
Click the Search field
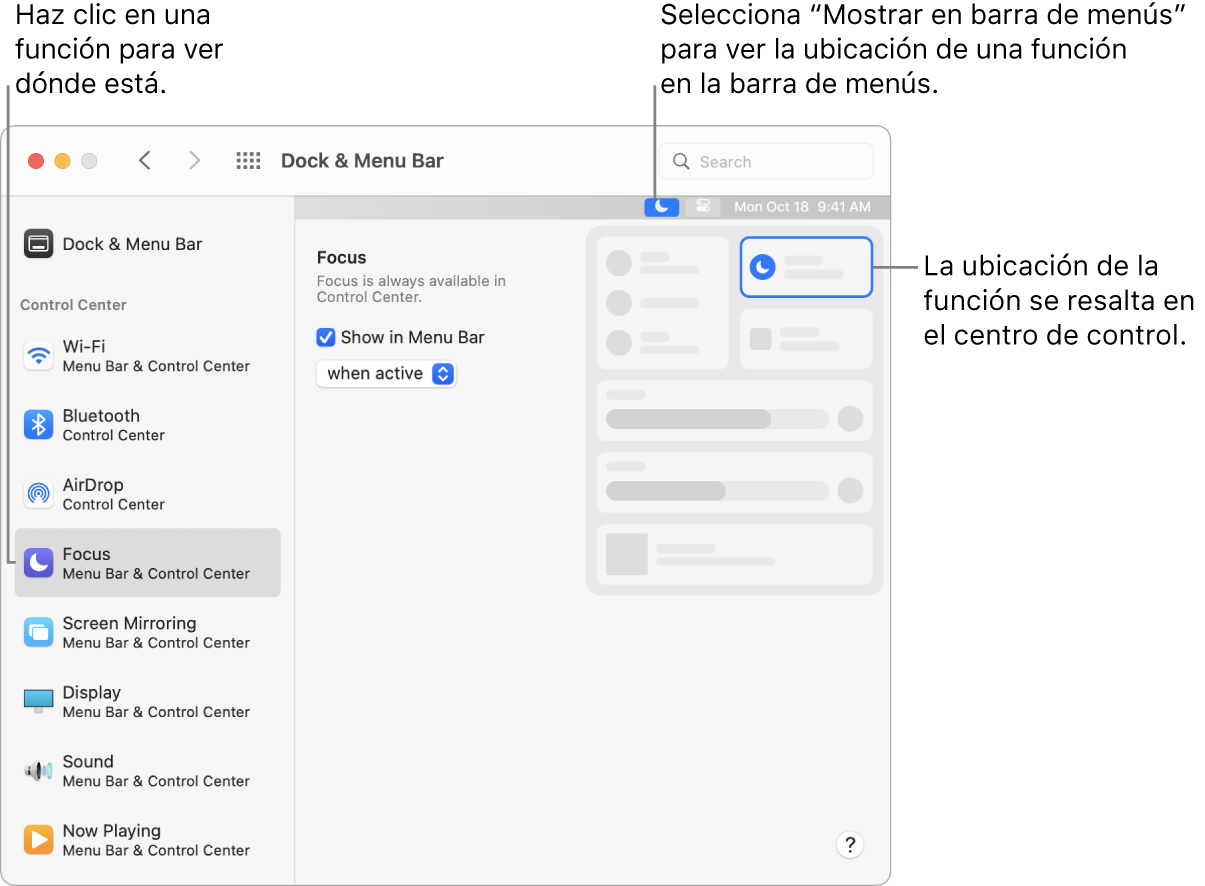[766, 161]
